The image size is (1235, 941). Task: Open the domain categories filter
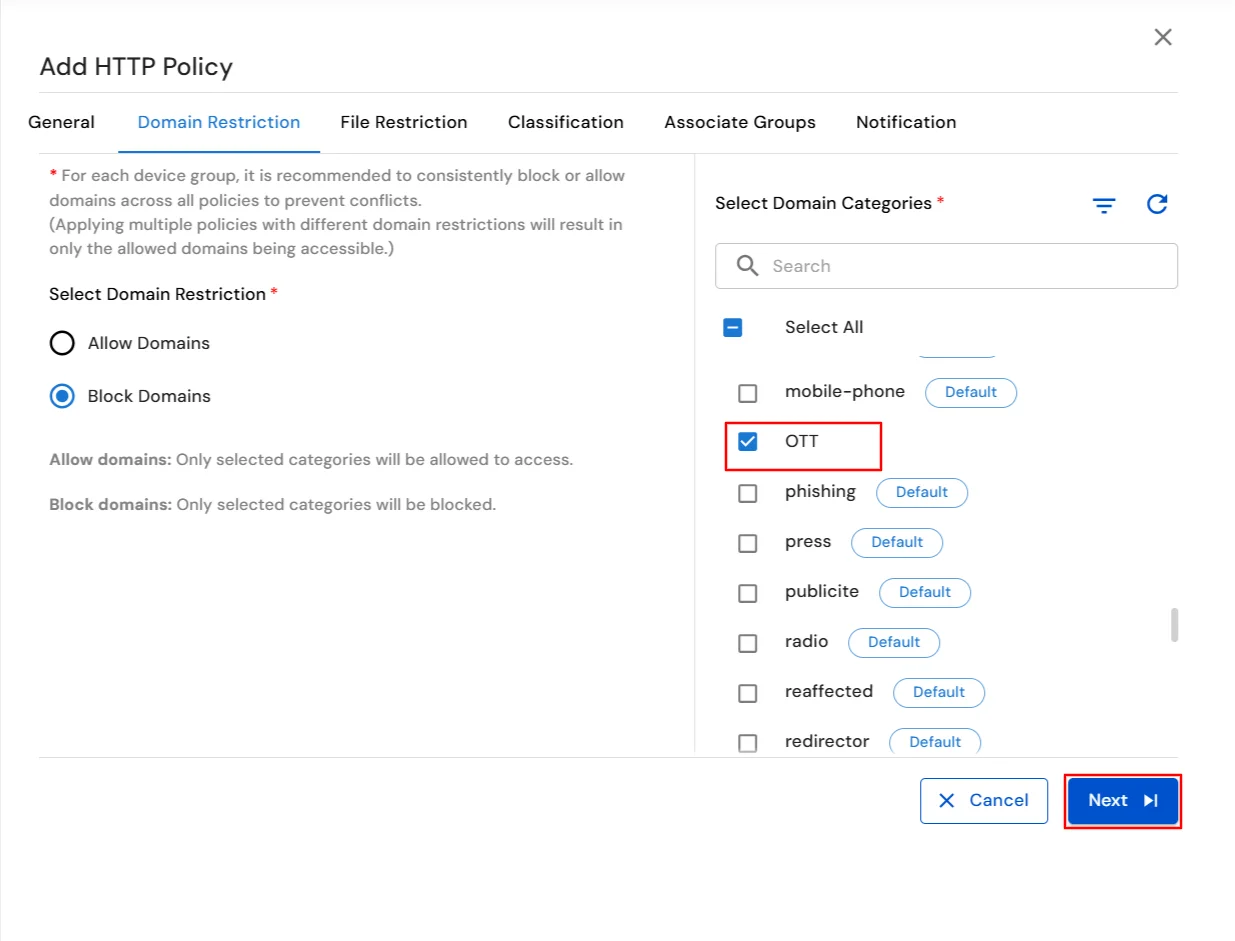point(1104,205)
